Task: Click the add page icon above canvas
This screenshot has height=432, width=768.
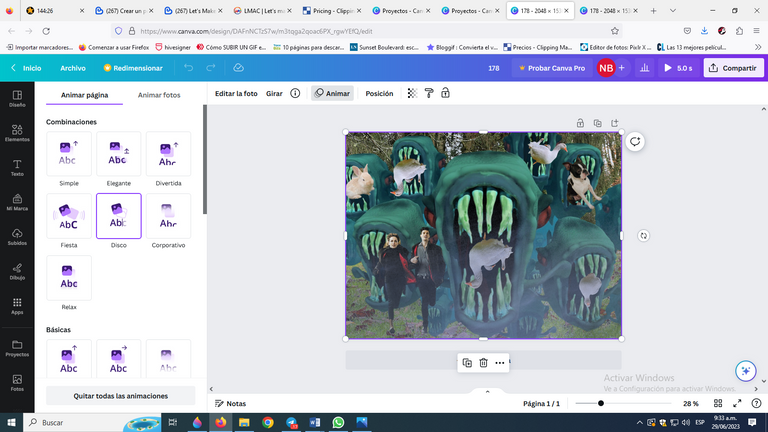Action: 615,123
